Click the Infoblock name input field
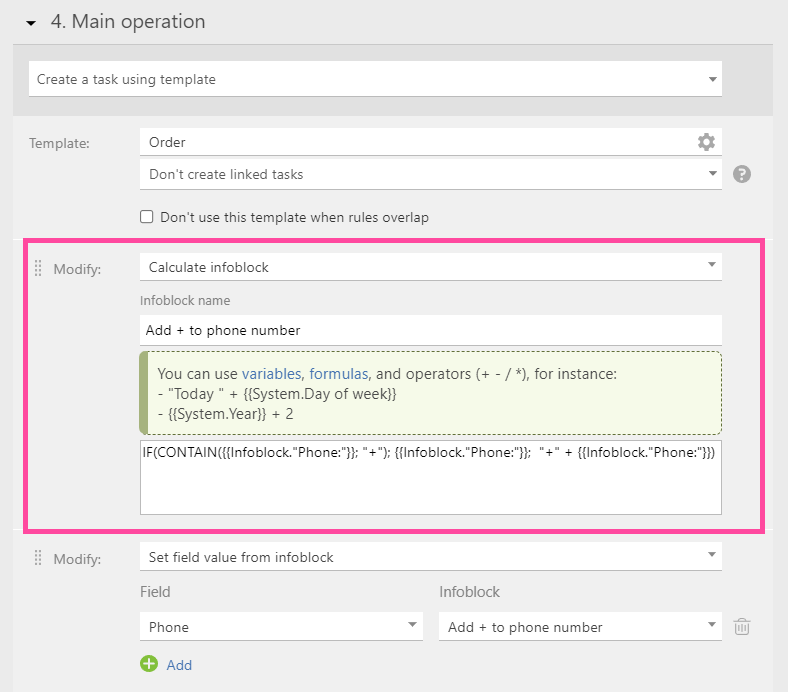 point(431,330)
